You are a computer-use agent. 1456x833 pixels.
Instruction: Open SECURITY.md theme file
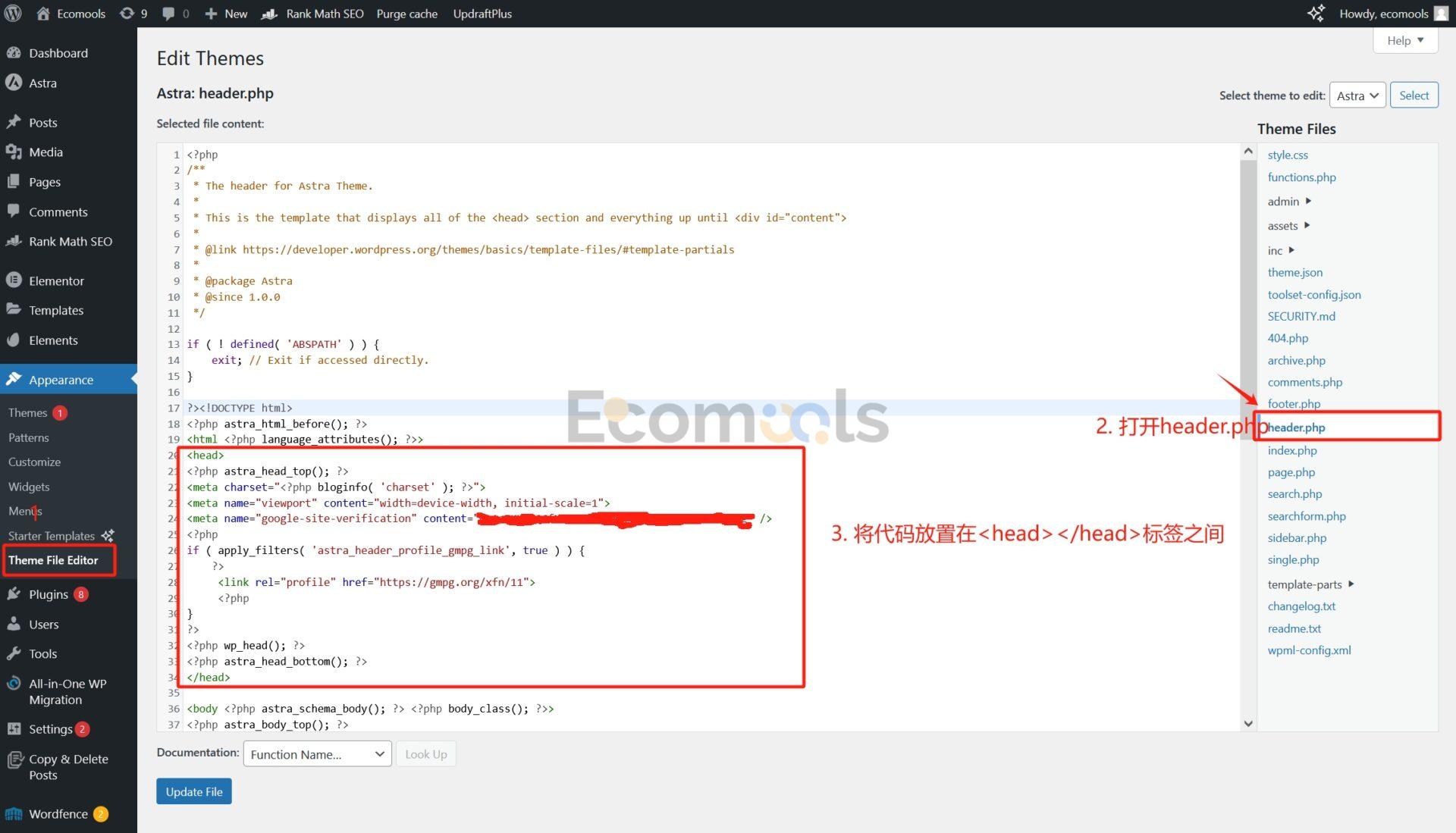[1301, 316]
